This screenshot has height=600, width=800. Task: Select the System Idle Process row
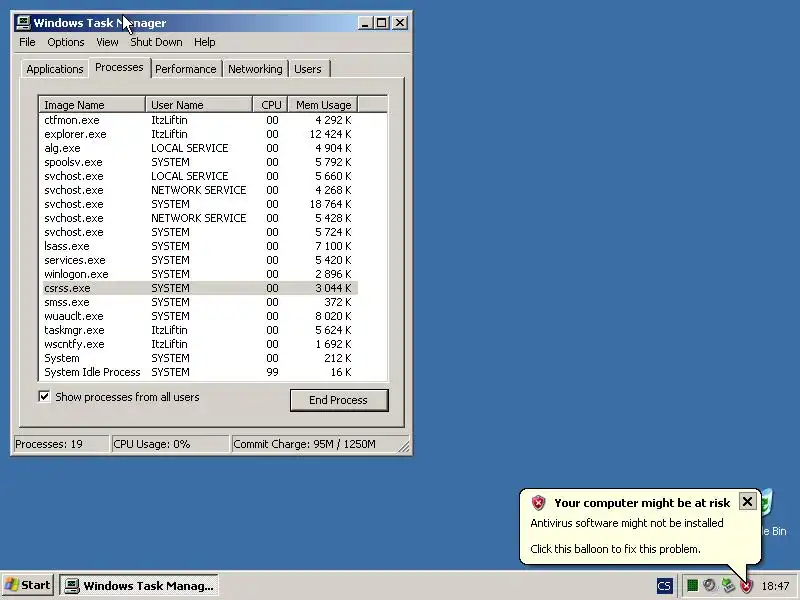pyautogui.click(x=200, y=372)
